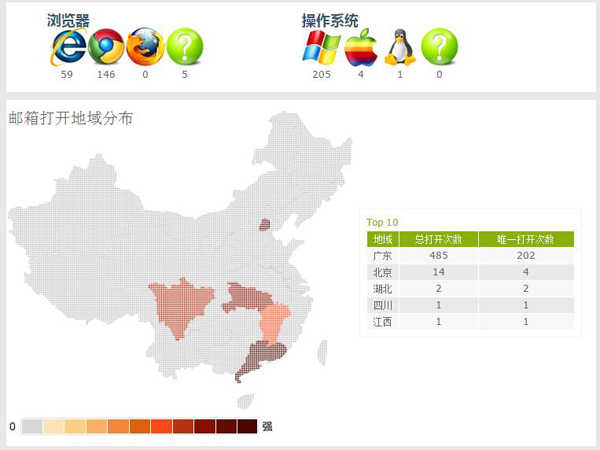Click Taiwan island on the map

[x=323, y=352]
